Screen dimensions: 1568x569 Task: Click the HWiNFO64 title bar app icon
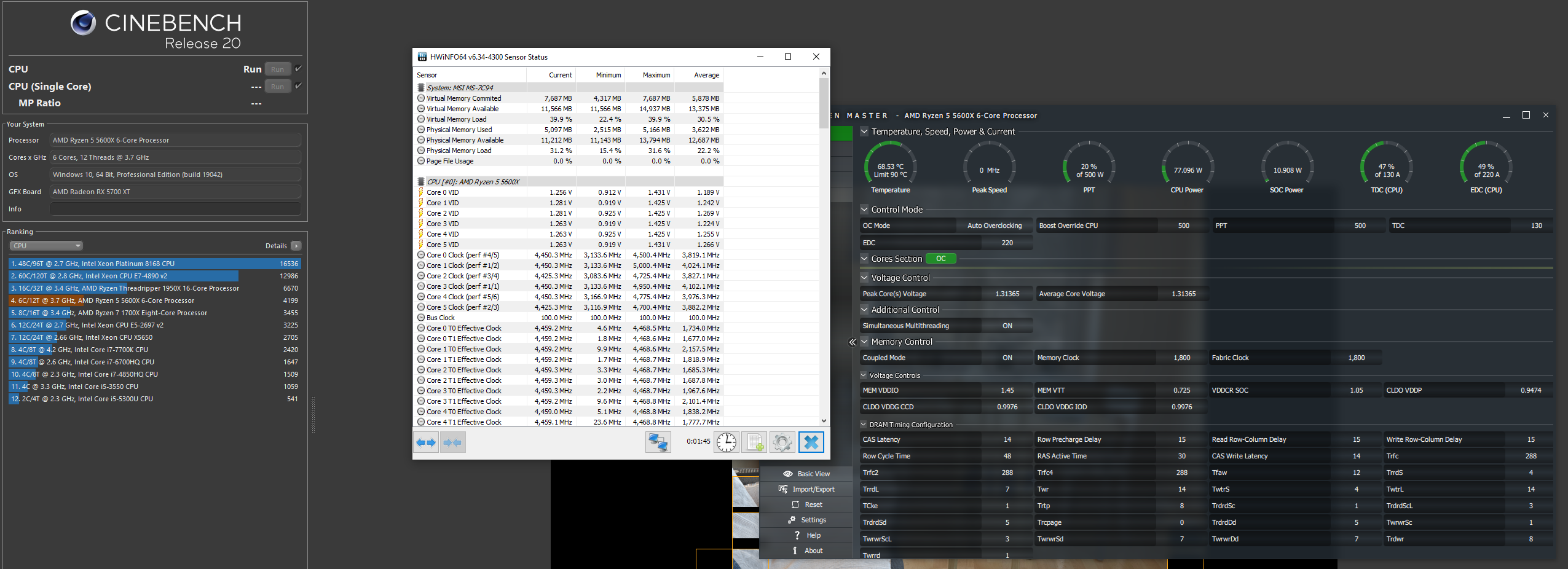tap(422, 57)
